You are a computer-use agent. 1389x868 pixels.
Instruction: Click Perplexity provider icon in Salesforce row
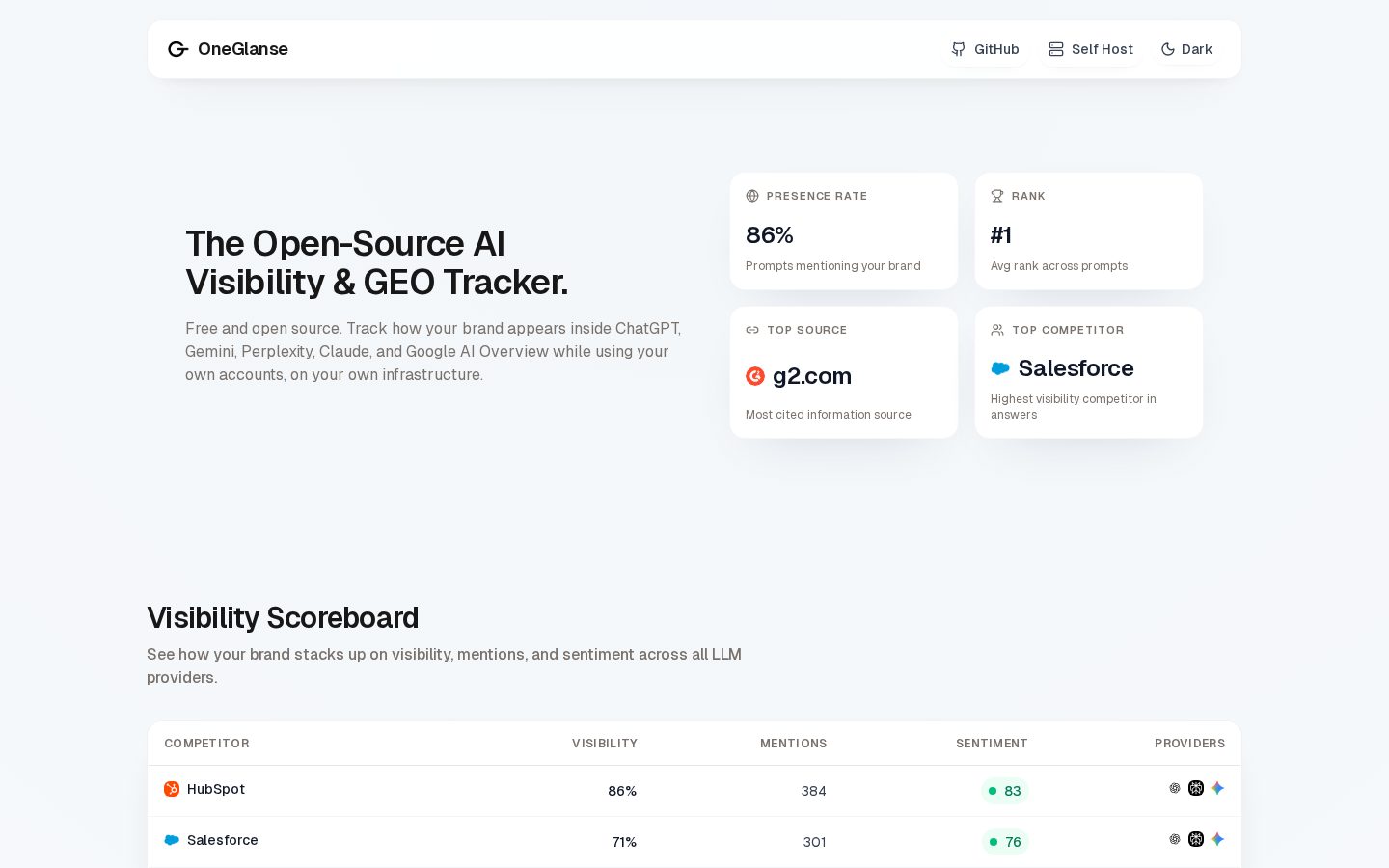tap(1196, 839)
